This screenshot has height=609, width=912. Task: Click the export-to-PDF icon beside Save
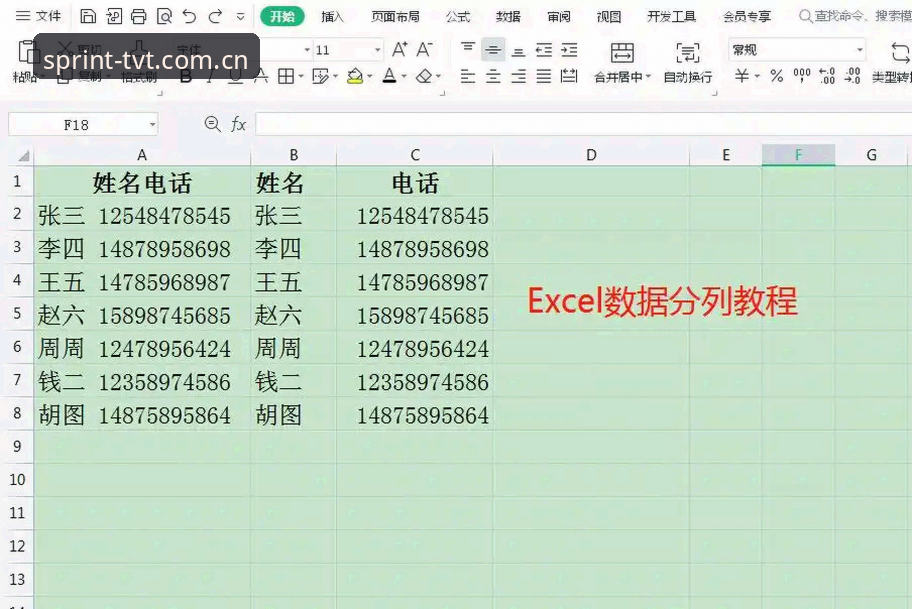(x=114, y=16)
